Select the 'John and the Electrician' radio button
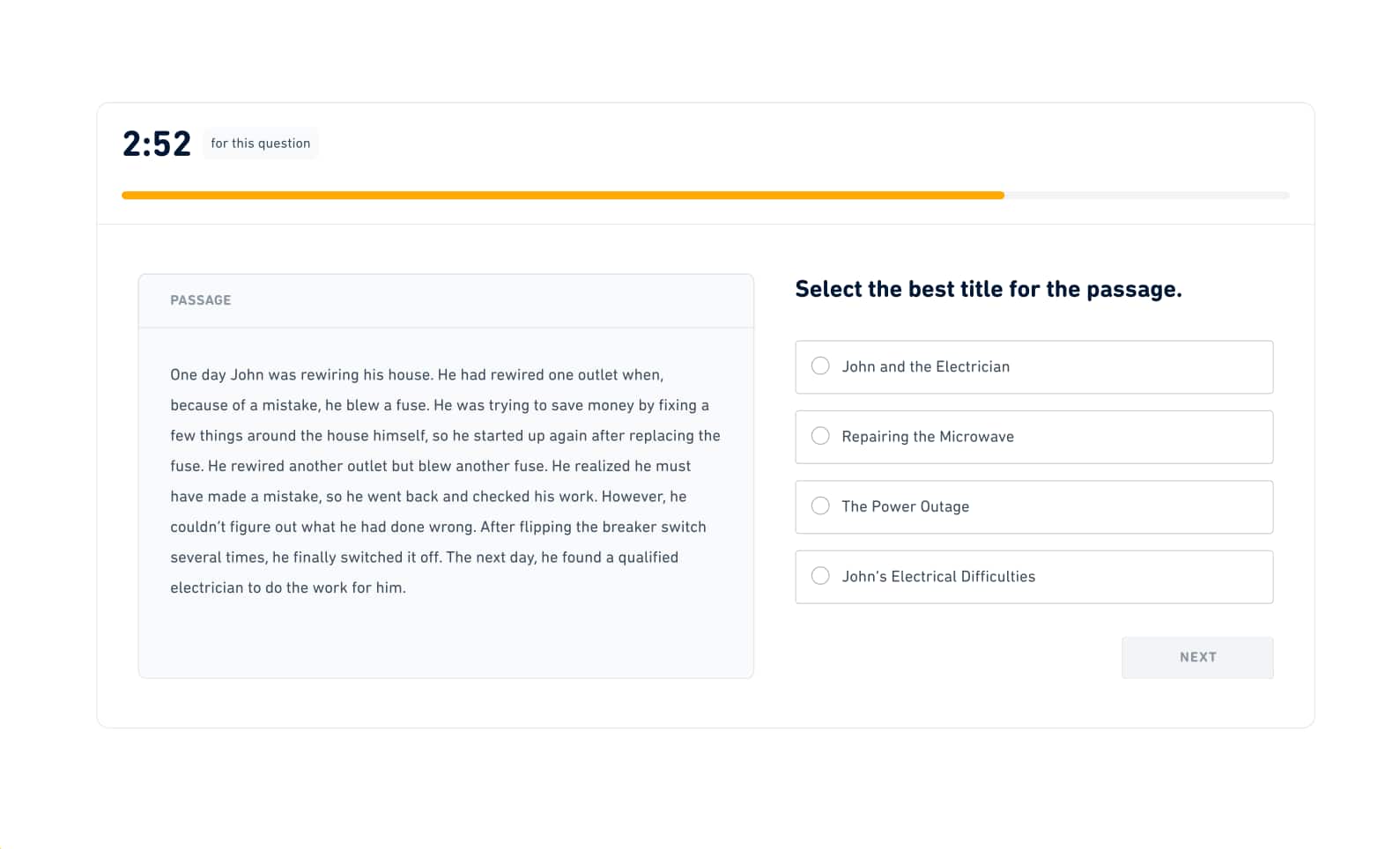This screenshot has height=849, width=1400. pyautogui.click(x=820, y=365)
